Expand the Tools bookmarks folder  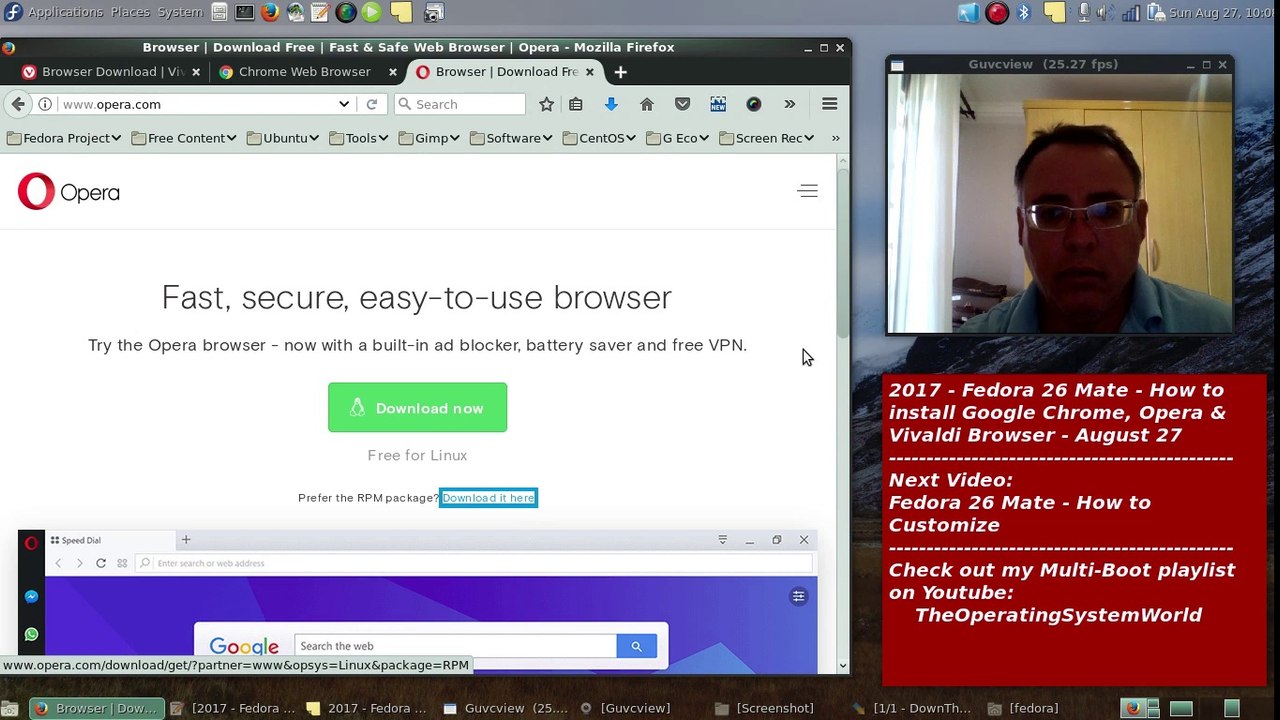point(359,138)
